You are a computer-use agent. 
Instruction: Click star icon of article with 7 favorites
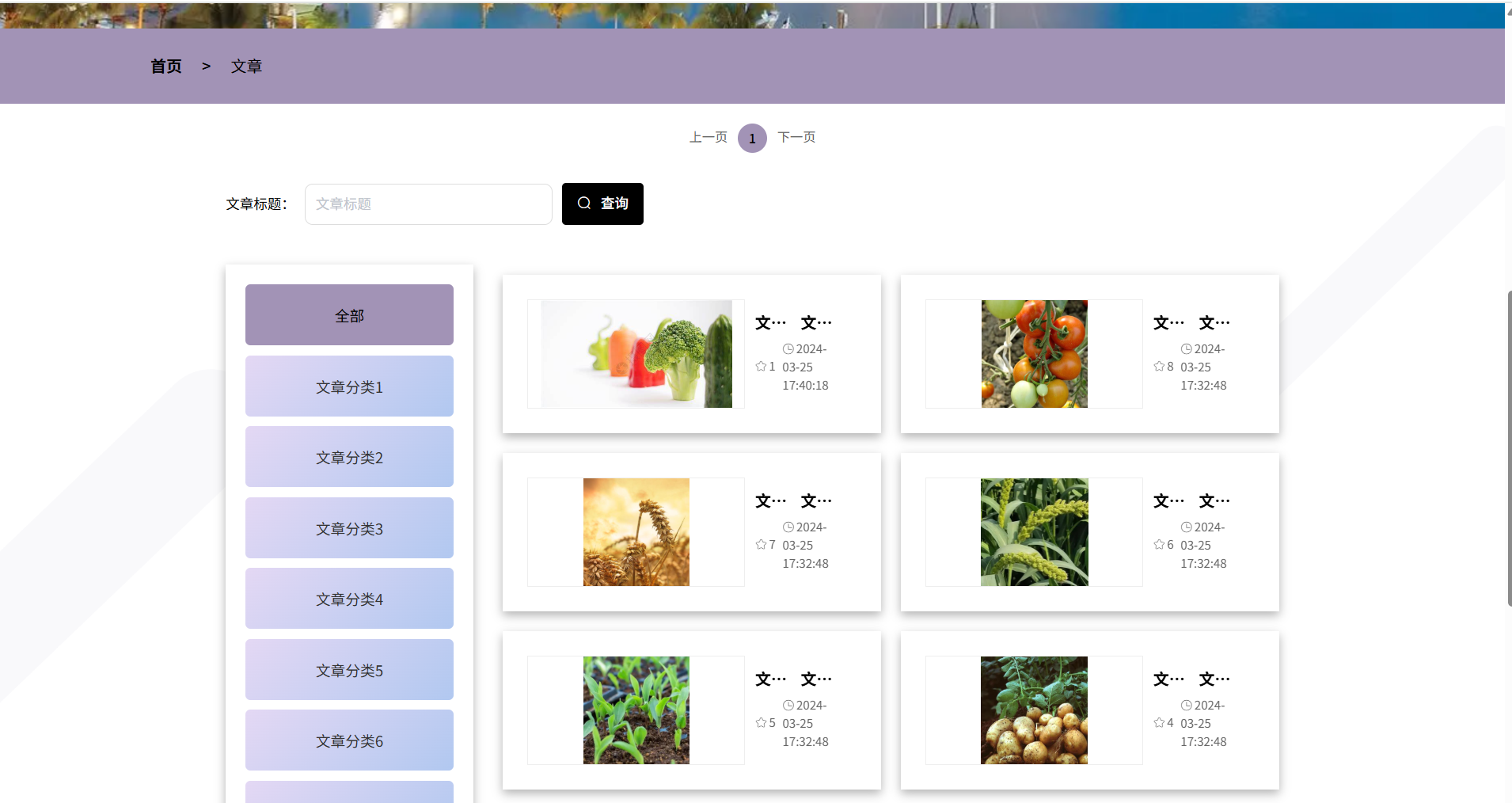[x=761, y=545]
